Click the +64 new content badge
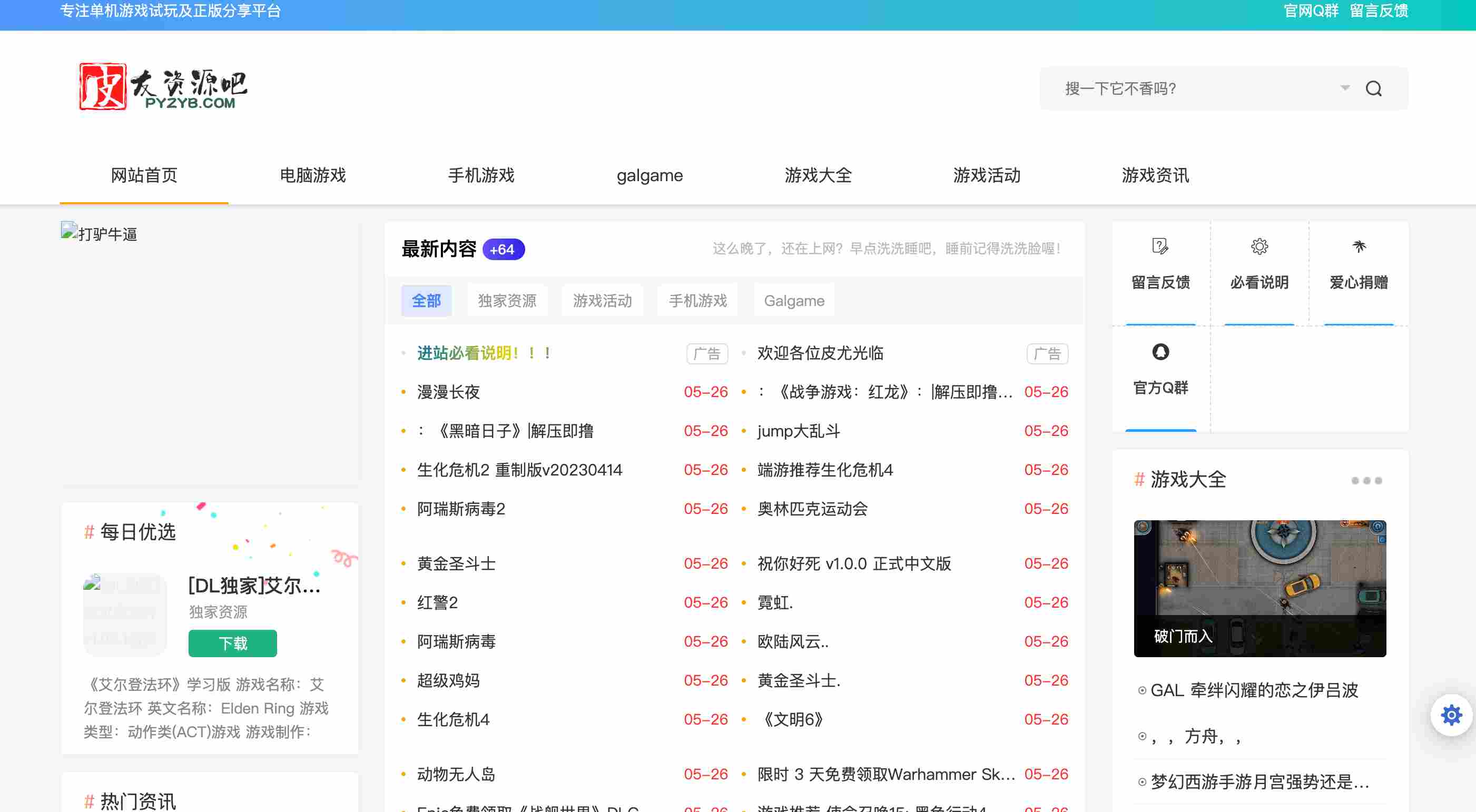The height and width of the screenshot is (812, 1476). (503, 250)
